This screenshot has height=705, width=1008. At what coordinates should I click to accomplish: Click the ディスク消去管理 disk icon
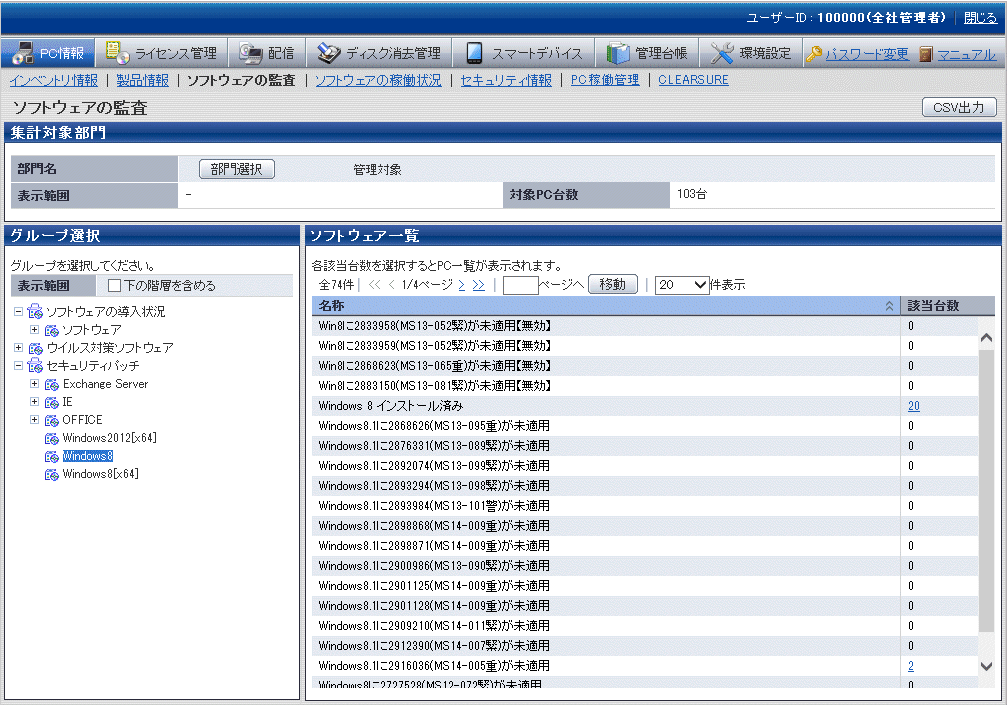(x=329, y=53)
